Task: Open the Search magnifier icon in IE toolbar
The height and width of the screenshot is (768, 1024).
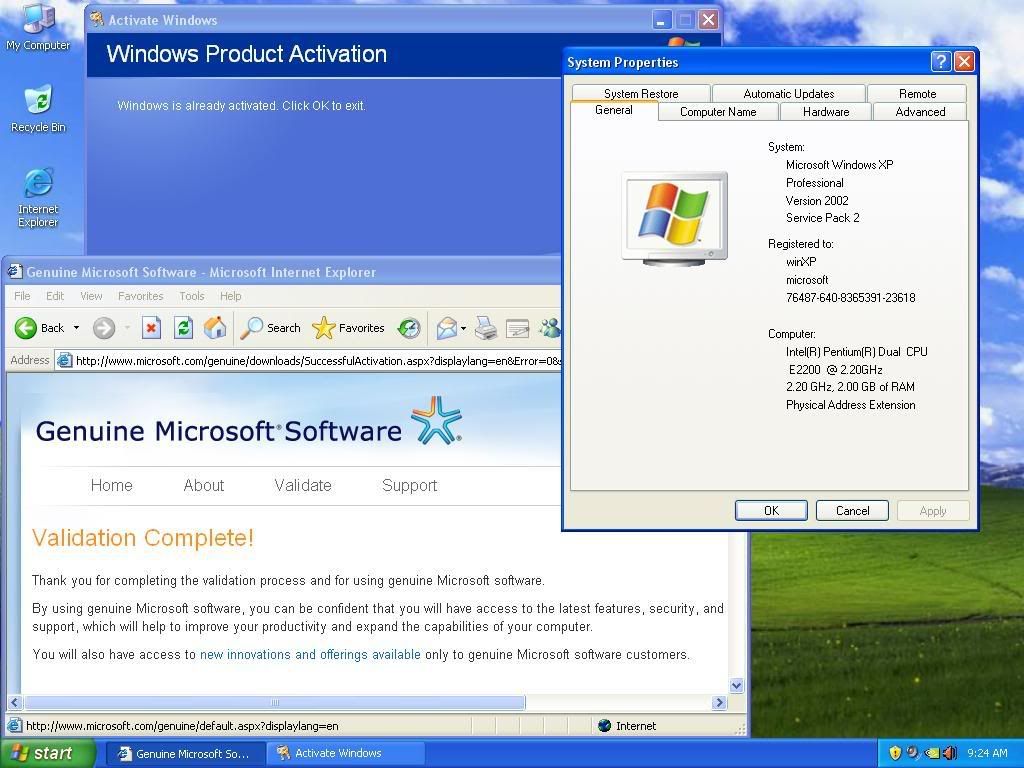Action: (x=251, y=328)
